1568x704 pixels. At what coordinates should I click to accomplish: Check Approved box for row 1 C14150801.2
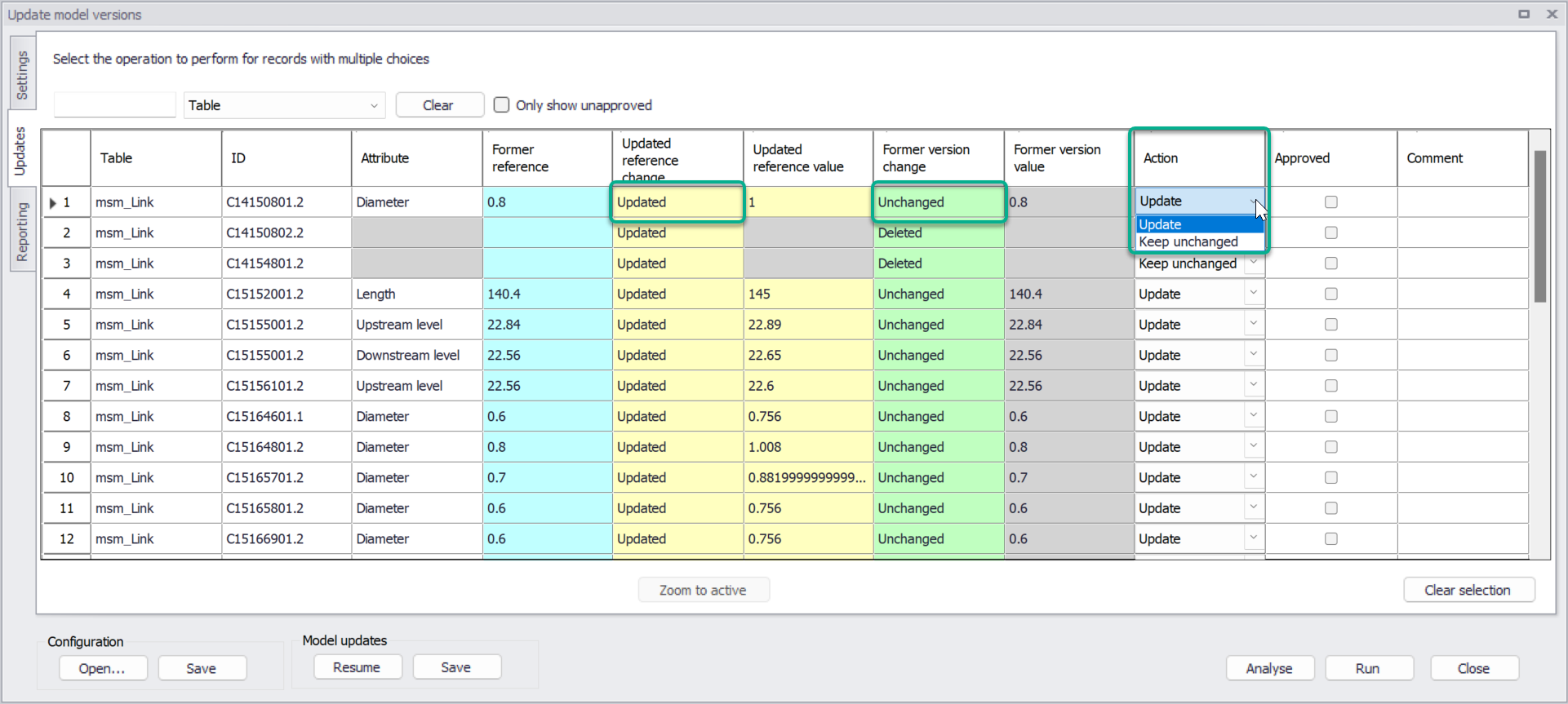coord(1331,202)
